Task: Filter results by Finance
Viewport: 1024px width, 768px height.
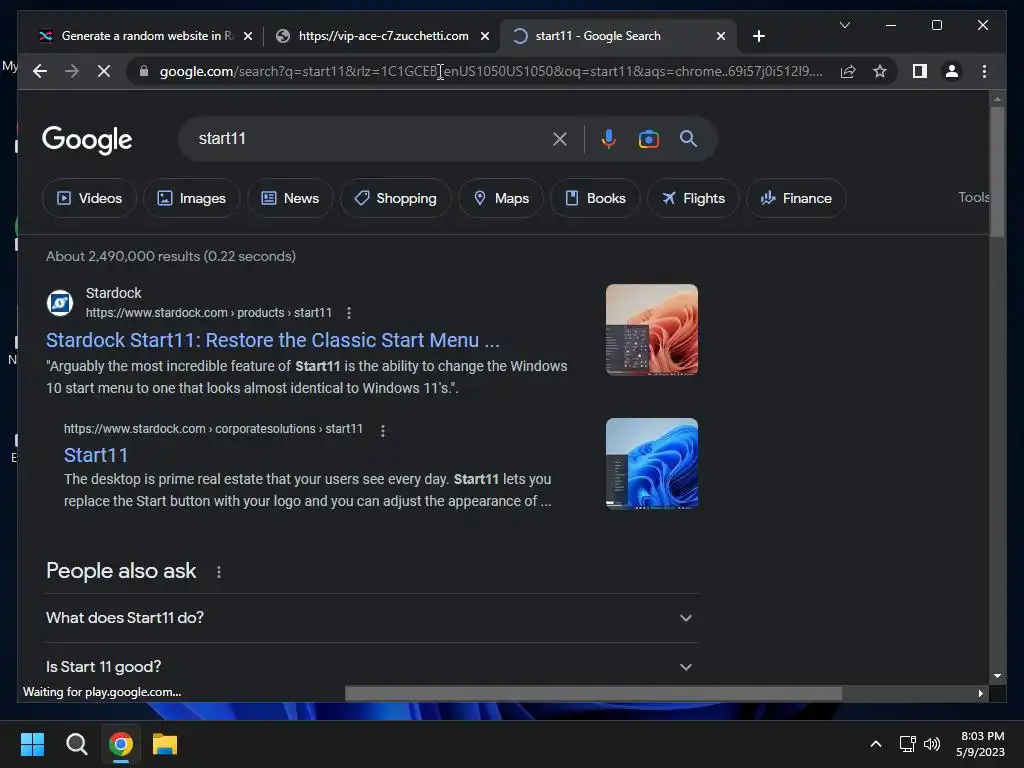Action: coord(796,199)
